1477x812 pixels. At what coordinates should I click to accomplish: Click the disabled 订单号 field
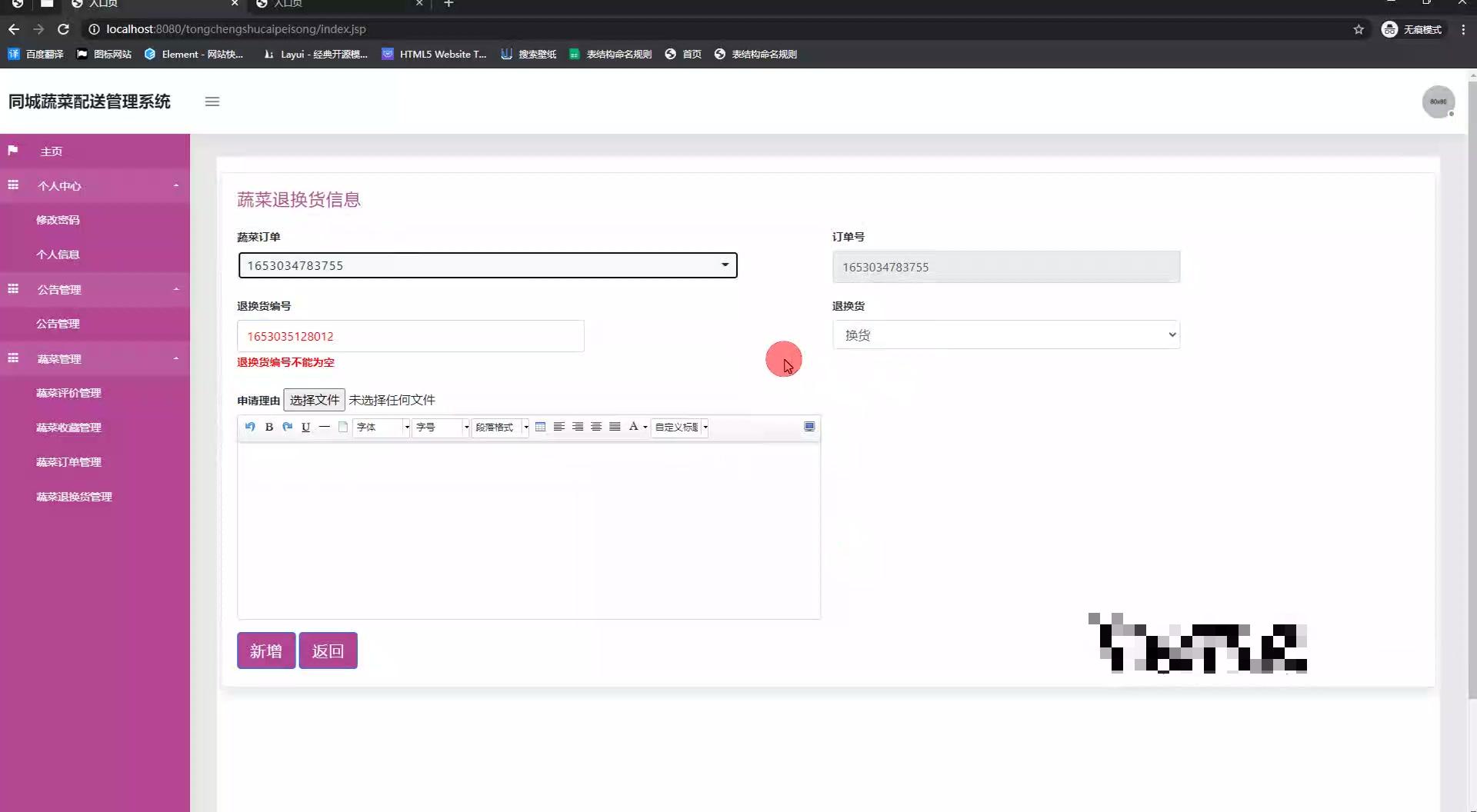tap(1006, 267)
